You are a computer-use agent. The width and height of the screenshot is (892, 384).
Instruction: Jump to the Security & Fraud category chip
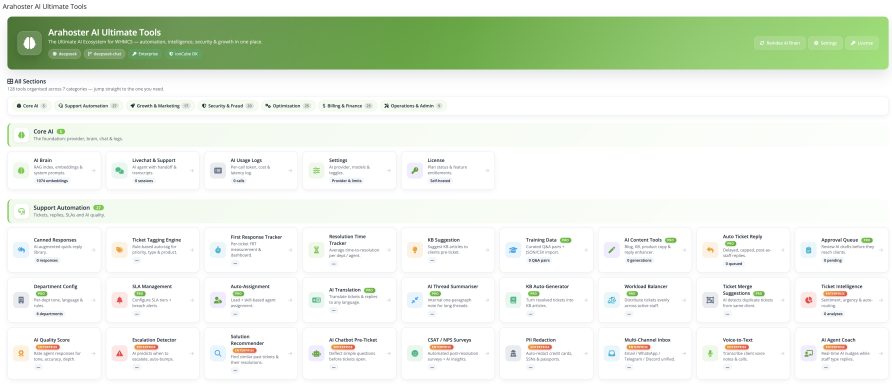click(228, 106)
